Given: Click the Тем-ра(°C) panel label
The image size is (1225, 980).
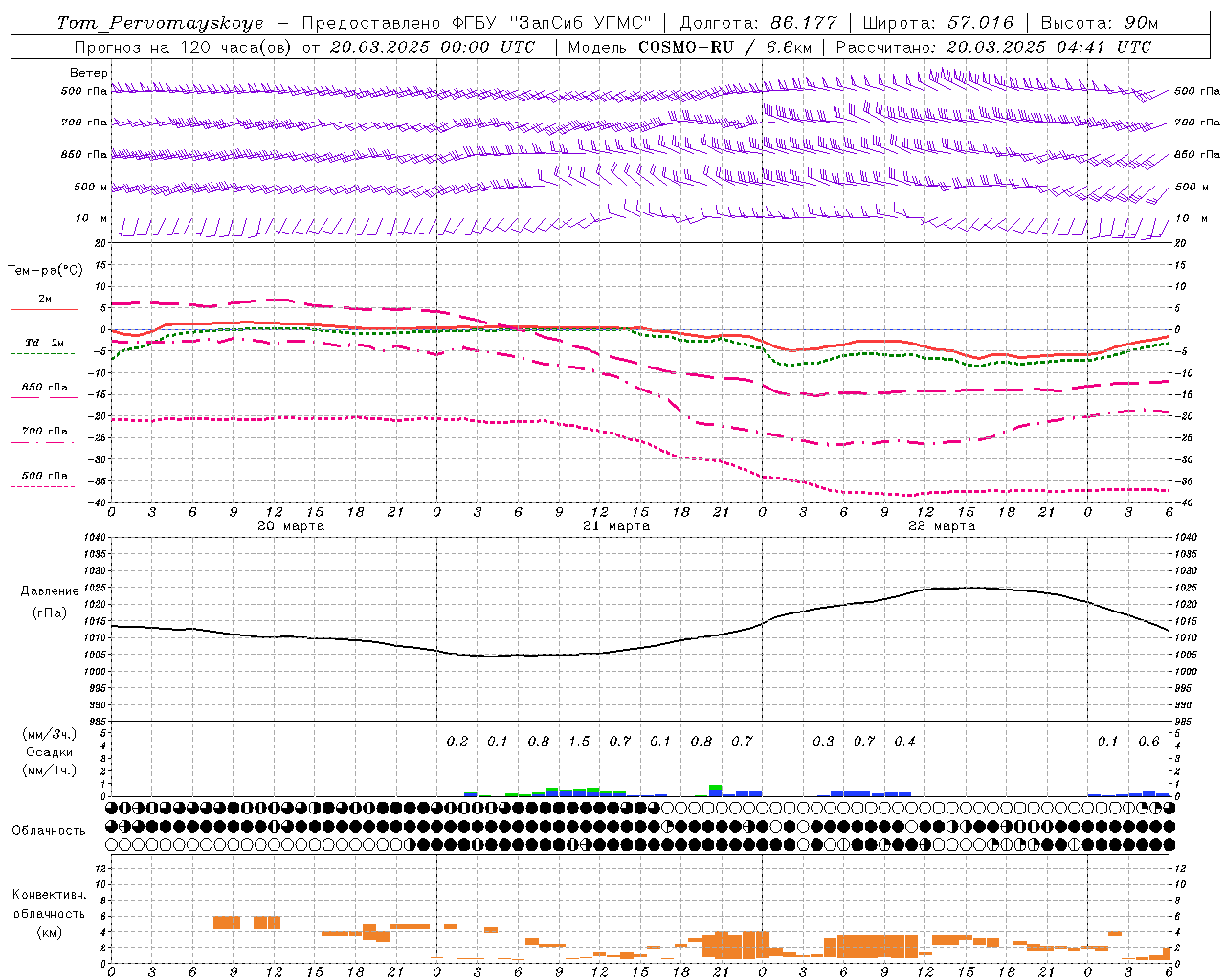Looking at the screenshot, I should [x=45, y=270].
